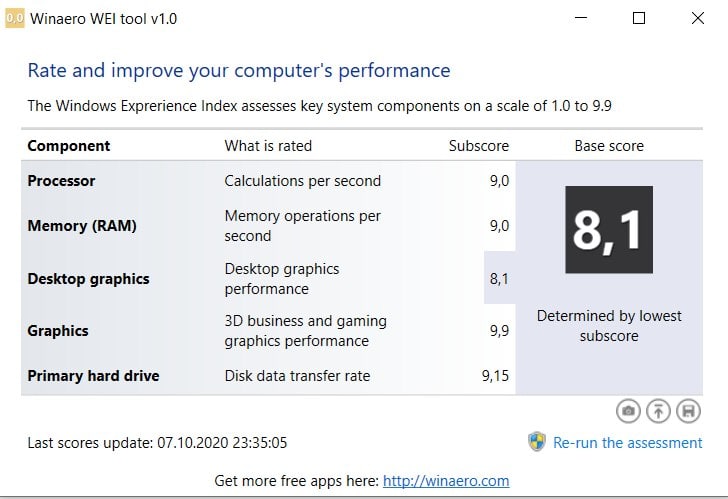The height and width of the screenshot is (499, 728).
Task: Select the Graphics component row
Action: pyautogui.click(x=268, y=331)
